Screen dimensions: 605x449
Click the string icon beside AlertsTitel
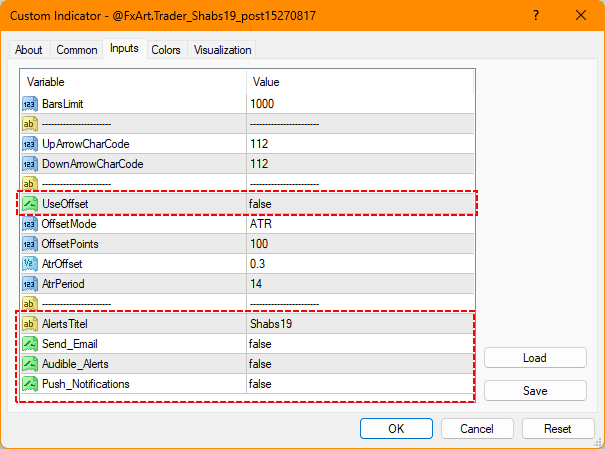(x=30, y=324)
